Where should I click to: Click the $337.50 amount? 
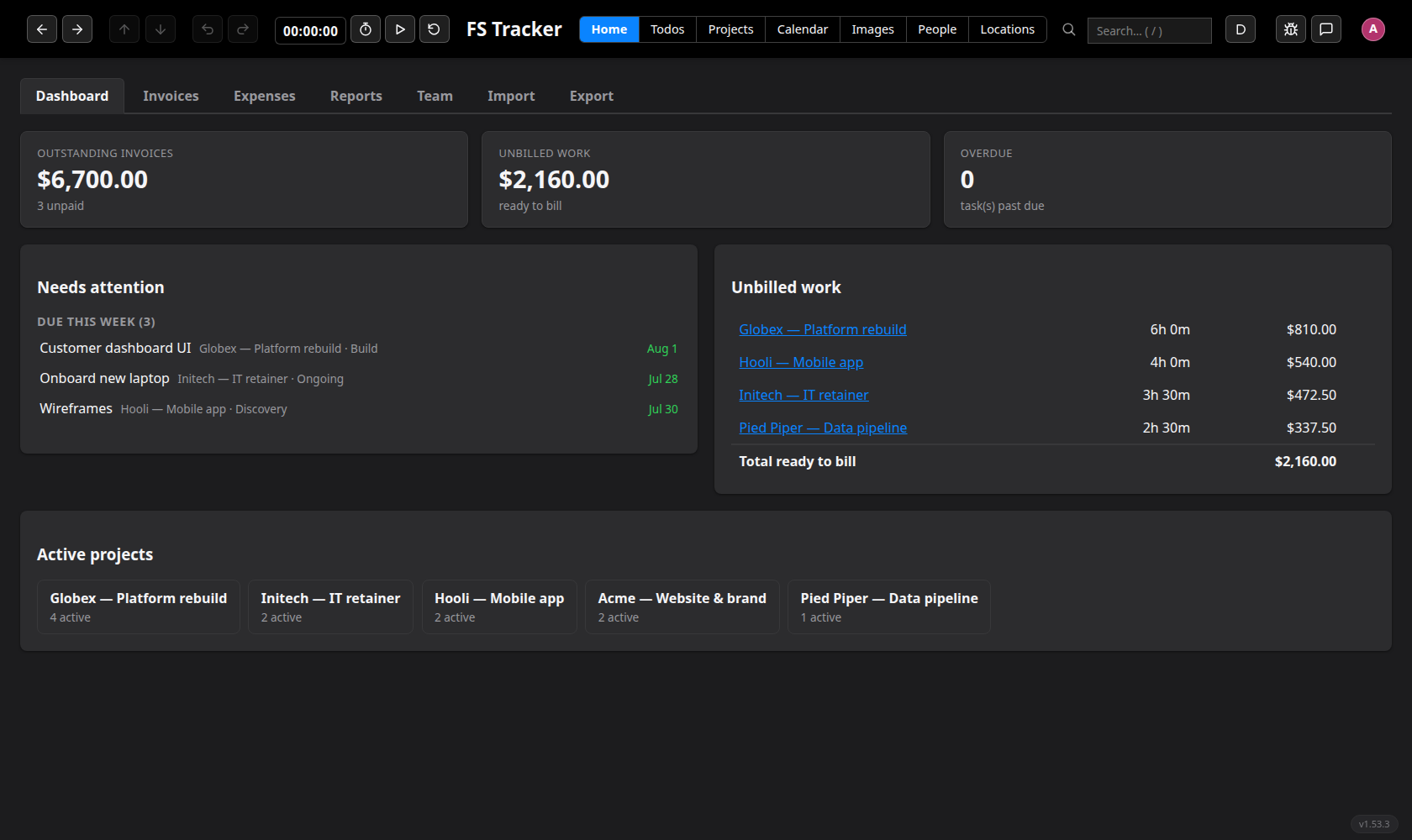(1311, 428)
